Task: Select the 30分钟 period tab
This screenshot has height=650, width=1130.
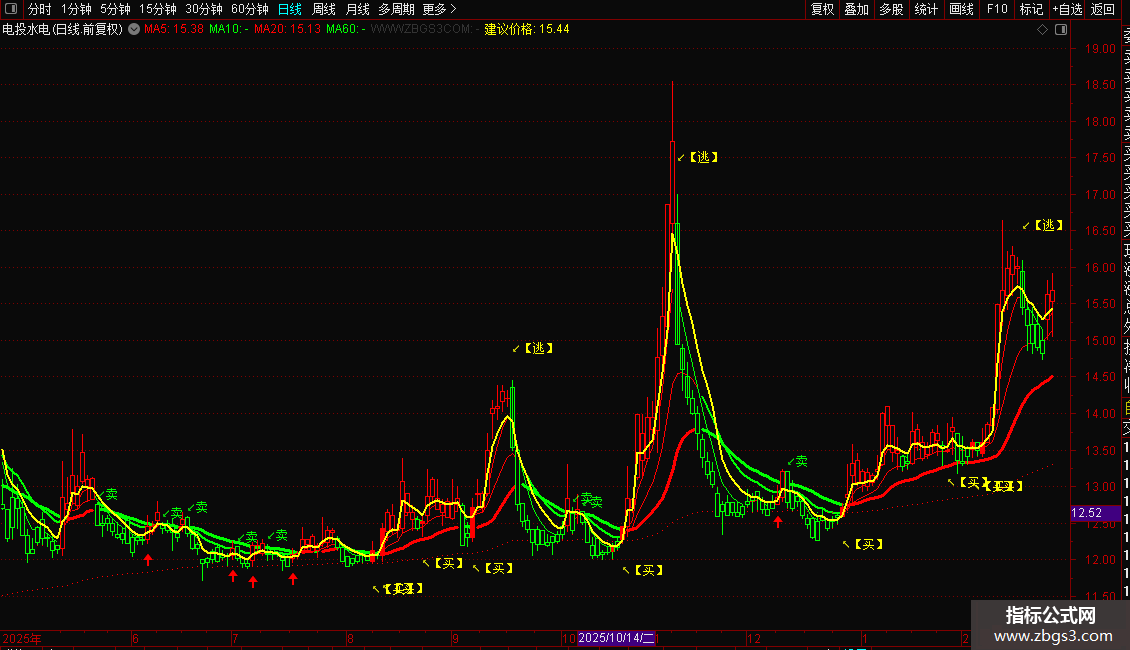Action: tap(204, 9)
